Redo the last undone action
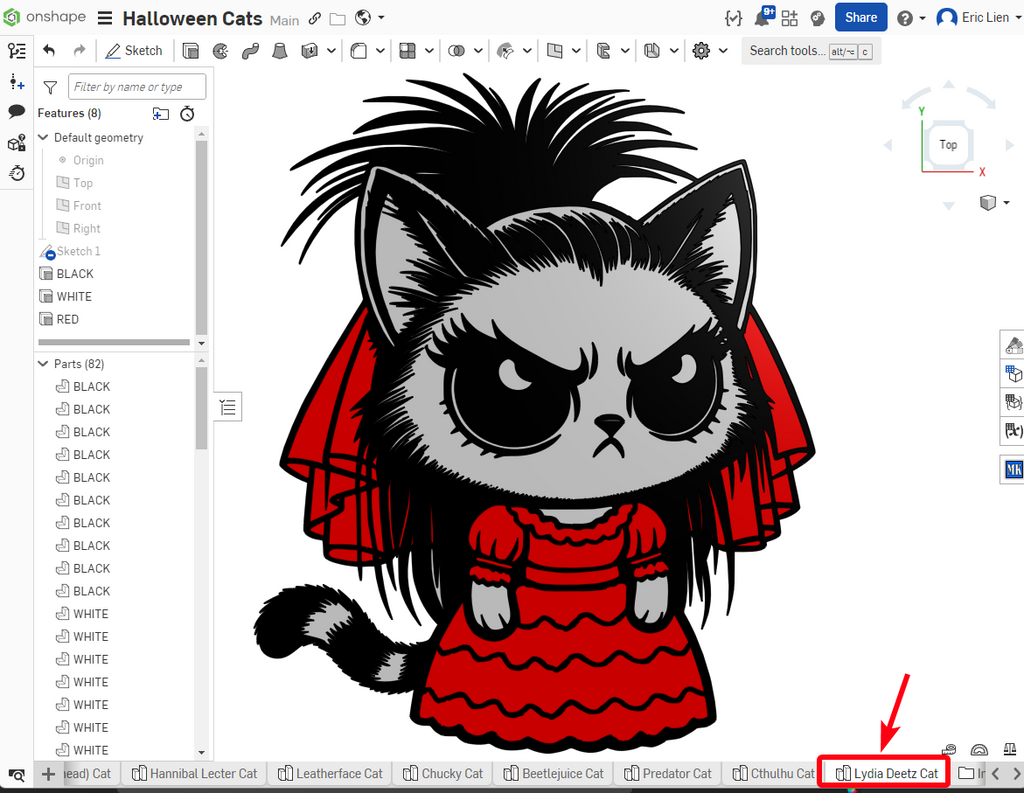Screen dimensions: 1024x793 [79, 50]
